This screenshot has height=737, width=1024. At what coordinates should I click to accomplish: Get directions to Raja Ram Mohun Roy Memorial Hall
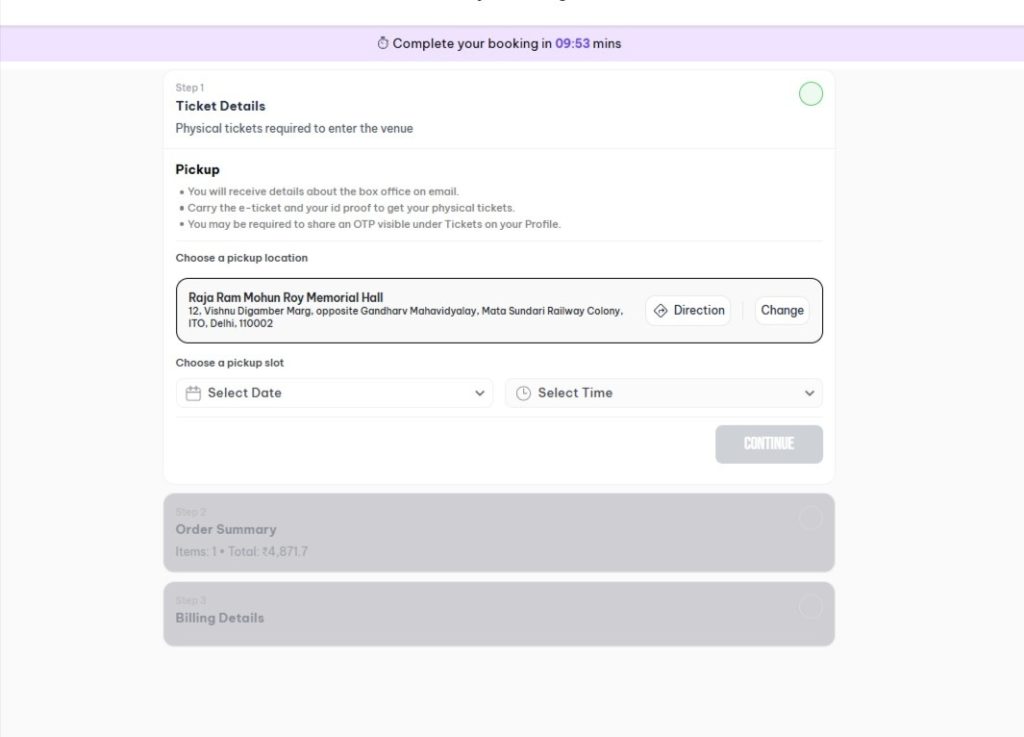point(688,310)
